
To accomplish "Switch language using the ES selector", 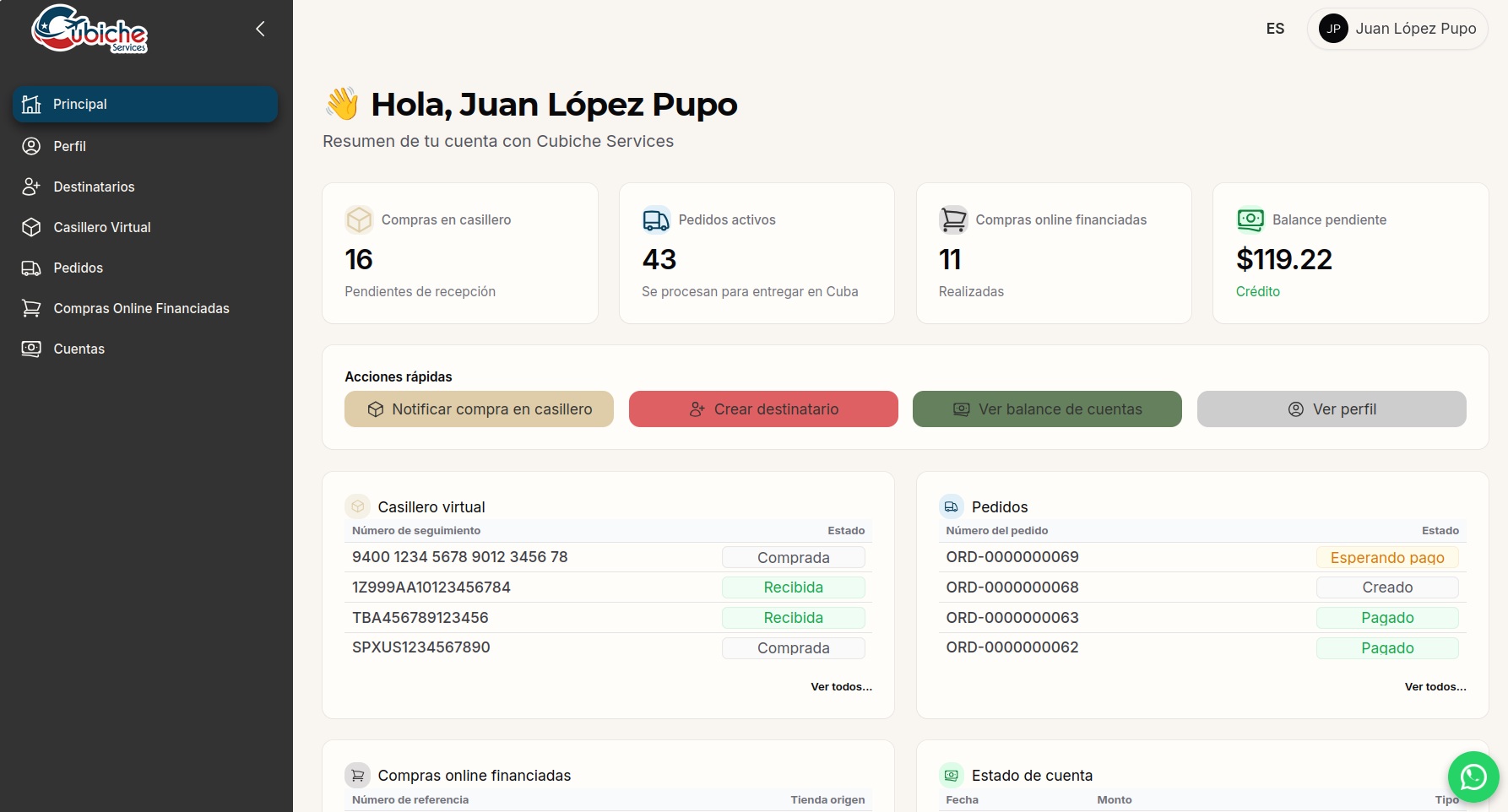I will point(1275,29).
